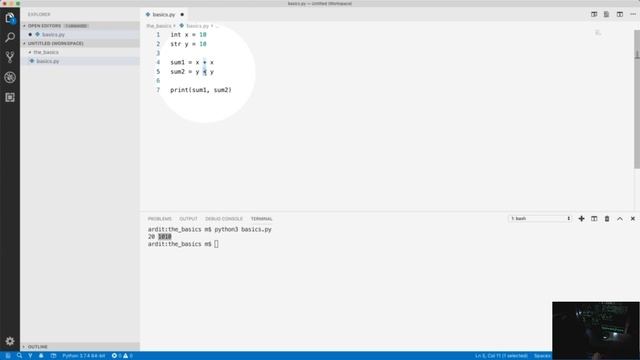
Task: Switch to the Debug Console tab
Action: pos(224,219)
